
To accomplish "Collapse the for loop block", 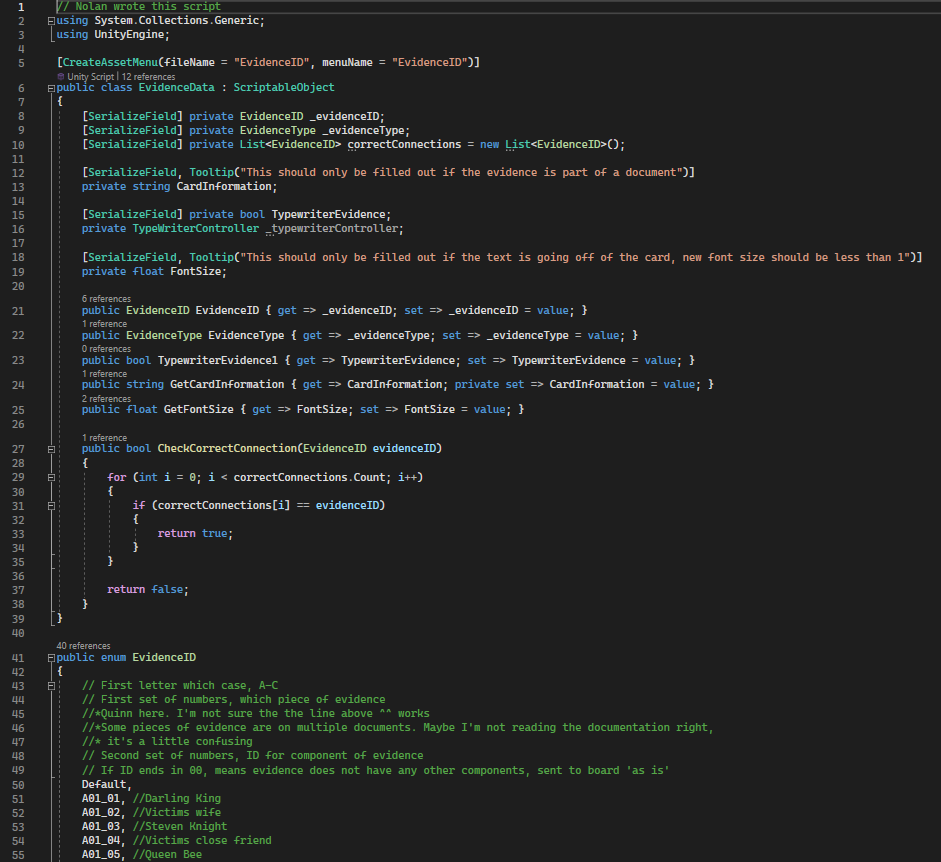I will [51, 478].
